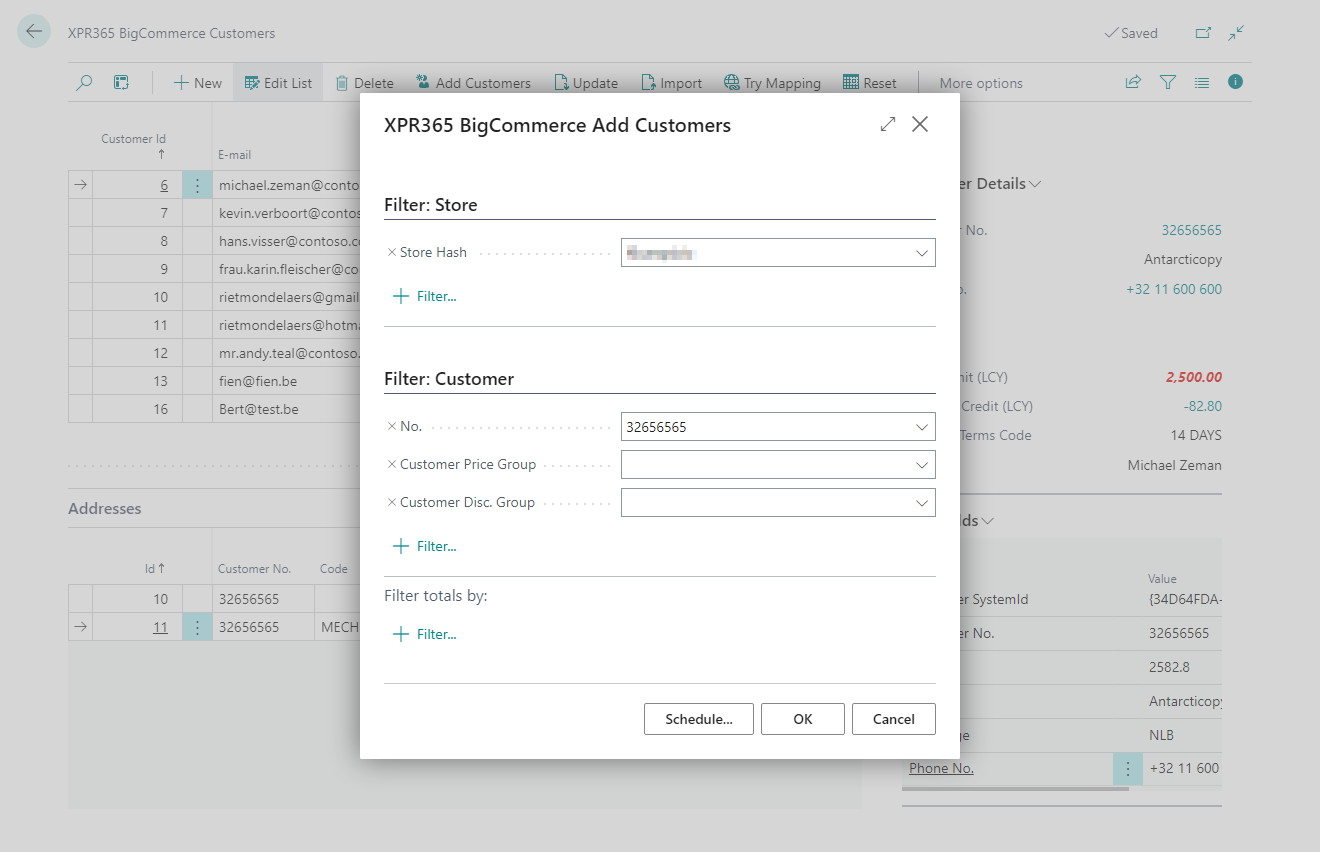This screenshot has height=852, width=1320.
Task: Select the Bert@test.be email cell
Action: [285, 409]
